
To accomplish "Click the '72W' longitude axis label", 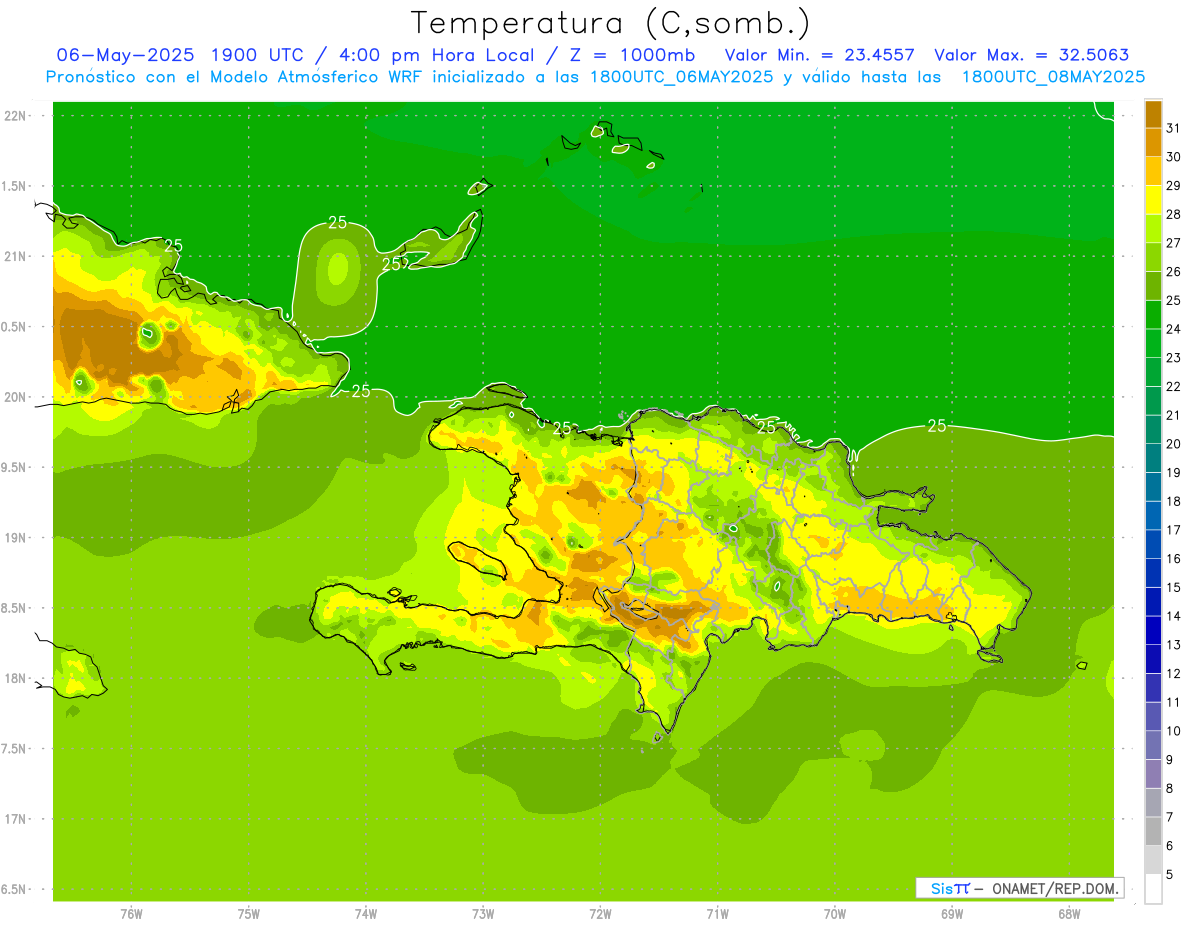I will pos(600,914).
